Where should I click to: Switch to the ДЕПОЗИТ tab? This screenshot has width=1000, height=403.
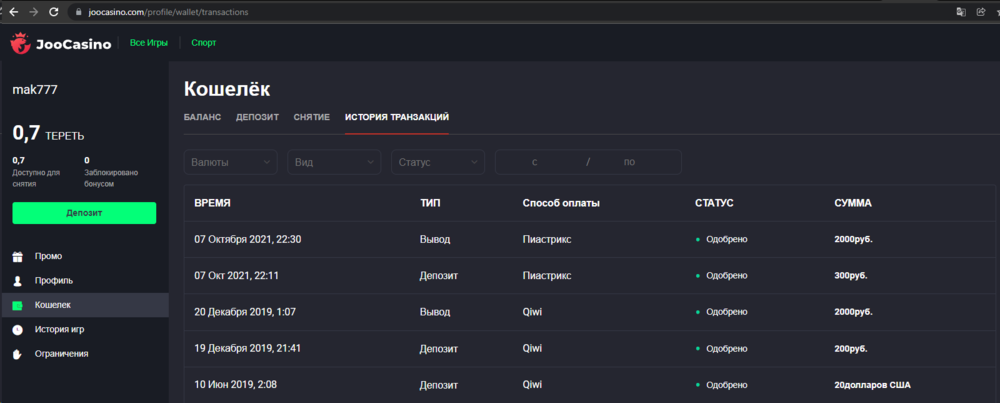pos(257,117)
